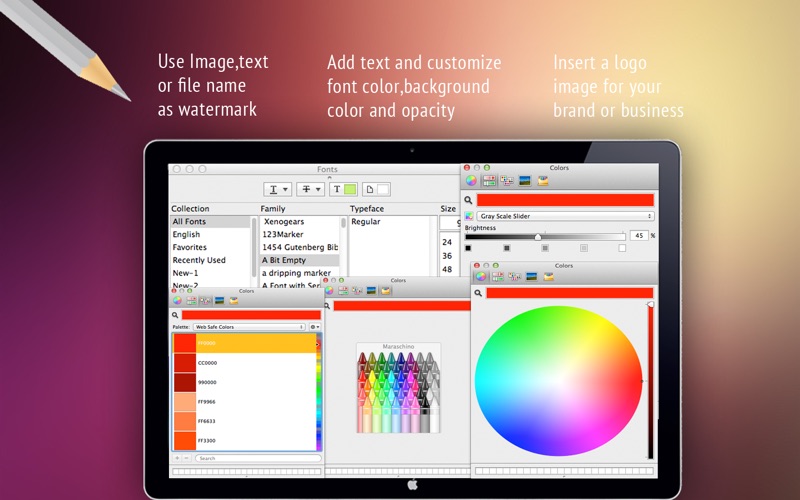The height and width of the screenshot is (500, 800).
Task: Click the Color Palettes icon in the Web Safe Colors window
Action: tap(205, 301)
